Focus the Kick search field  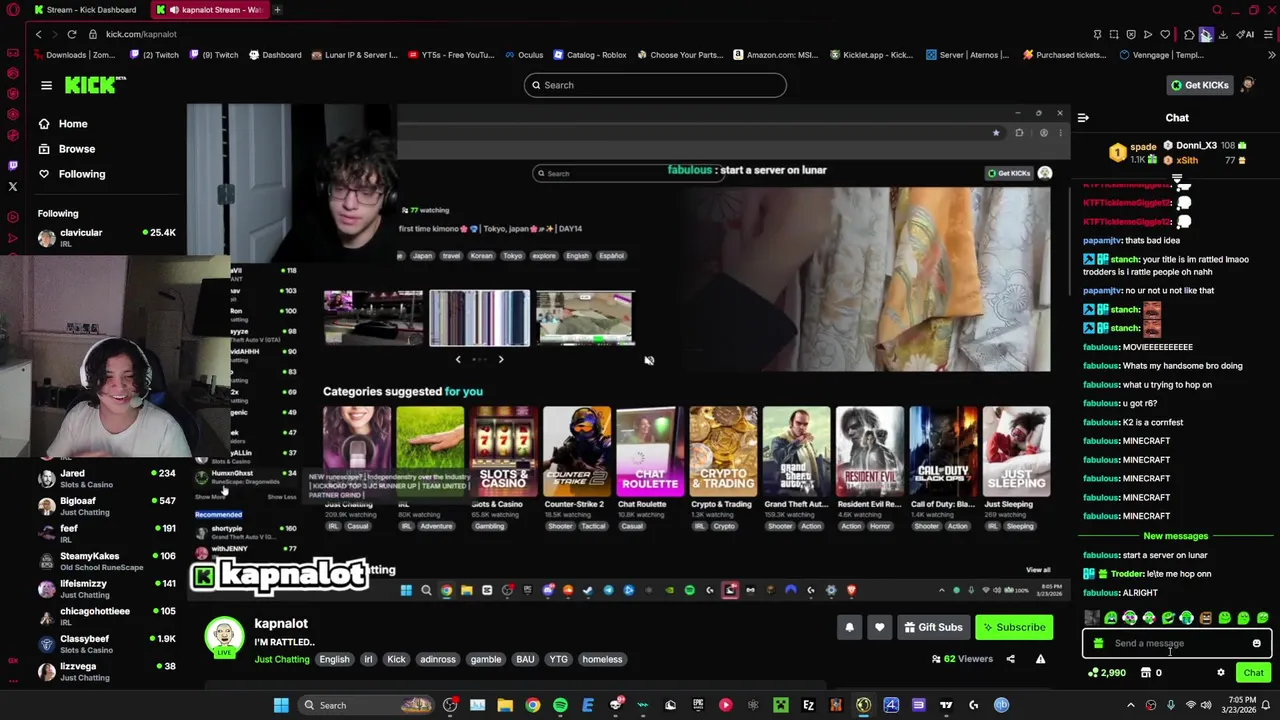tap(655, 85)
